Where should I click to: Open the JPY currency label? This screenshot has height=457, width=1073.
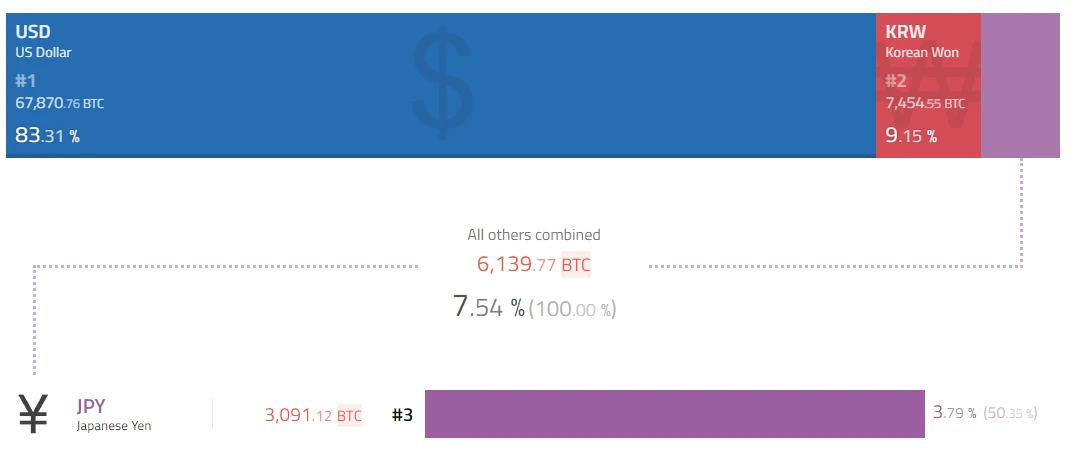[91, 406]
